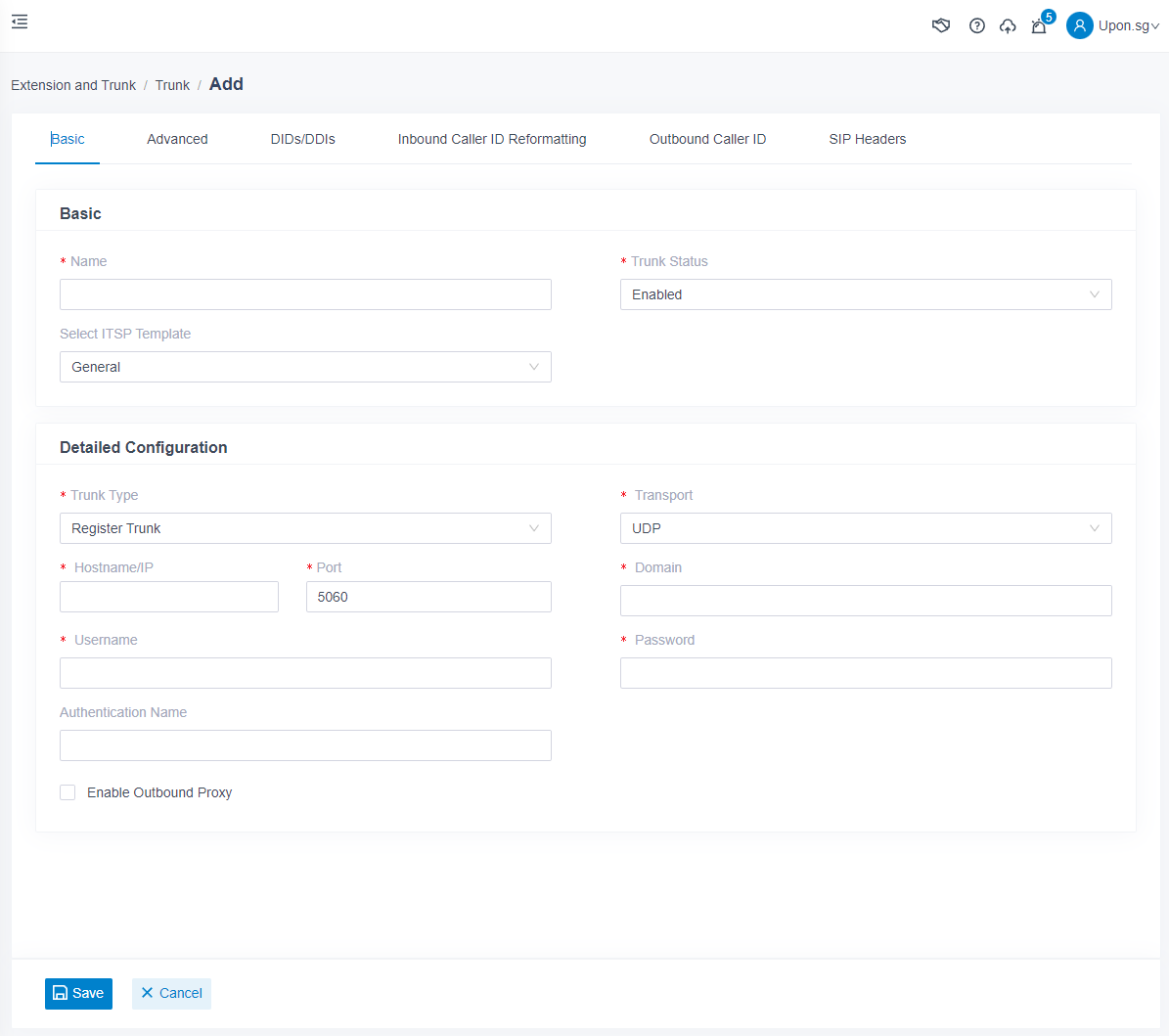This screenshot has width=1169, height=1036.
Task: Focus the Port field showing 5060
Action: [x=428, y=597]
